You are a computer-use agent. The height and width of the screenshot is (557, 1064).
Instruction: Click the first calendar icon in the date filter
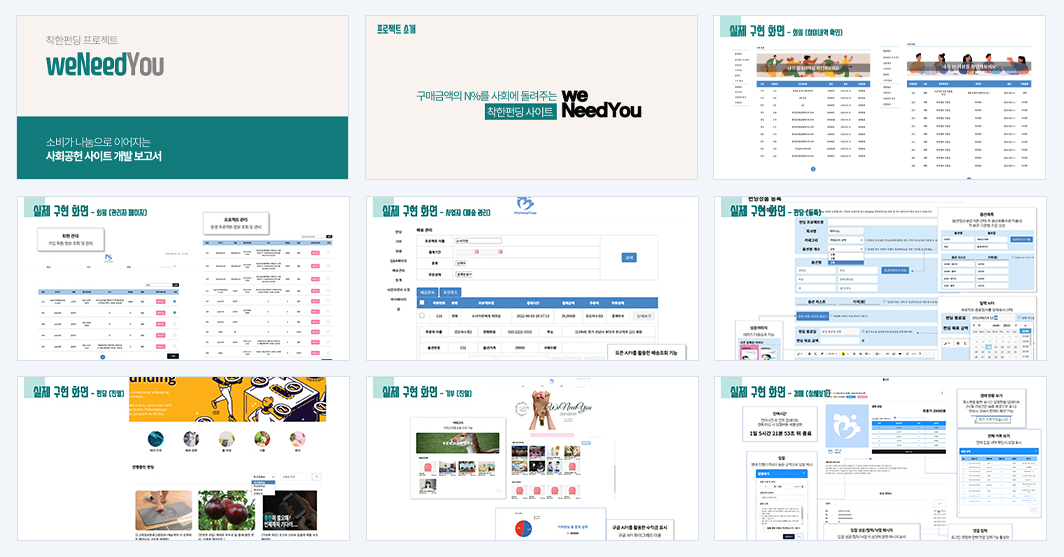[476, 252]
